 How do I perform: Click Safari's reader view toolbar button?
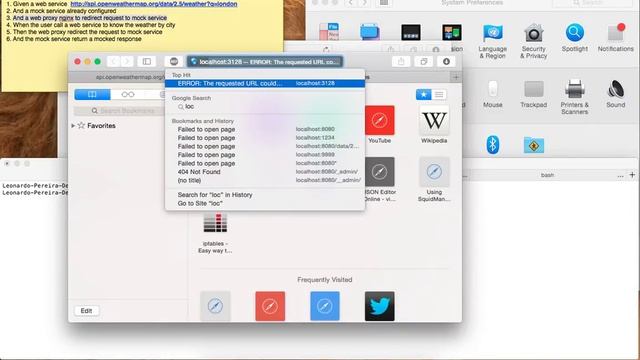[174, 62]
